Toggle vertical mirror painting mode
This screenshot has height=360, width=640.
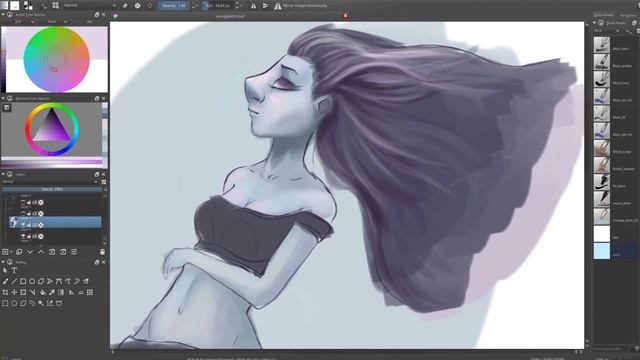point(266,6)
